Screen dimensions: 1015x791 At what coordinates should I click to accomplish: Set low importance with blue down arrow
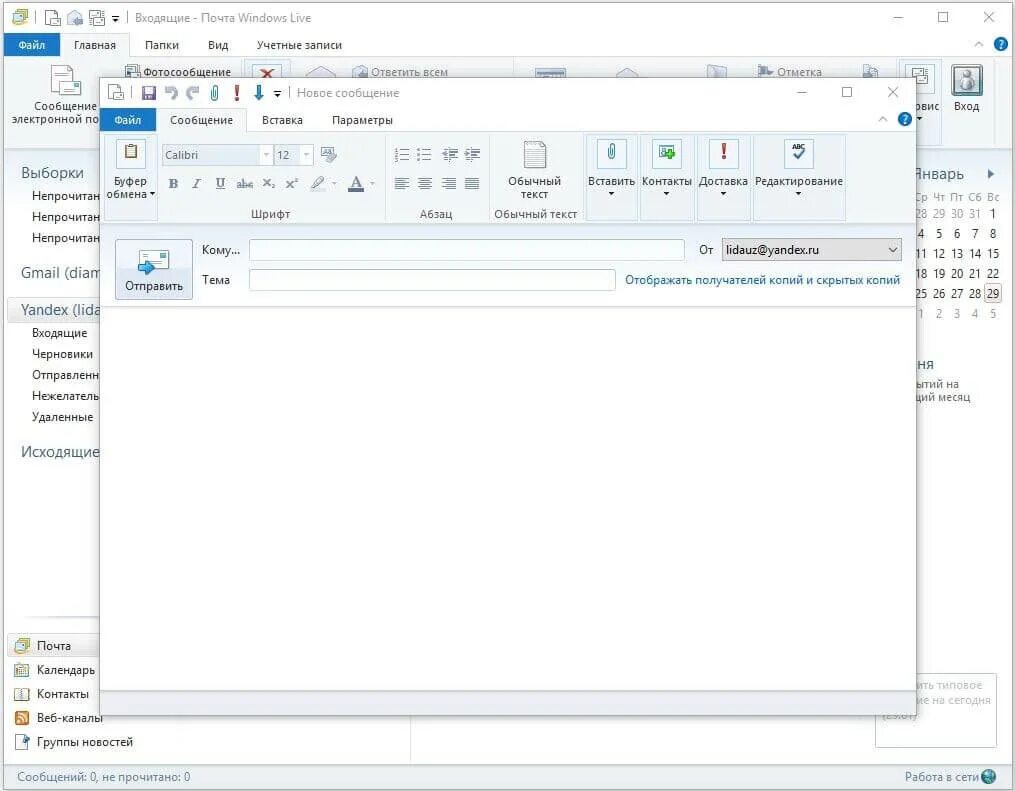[259, 93]
